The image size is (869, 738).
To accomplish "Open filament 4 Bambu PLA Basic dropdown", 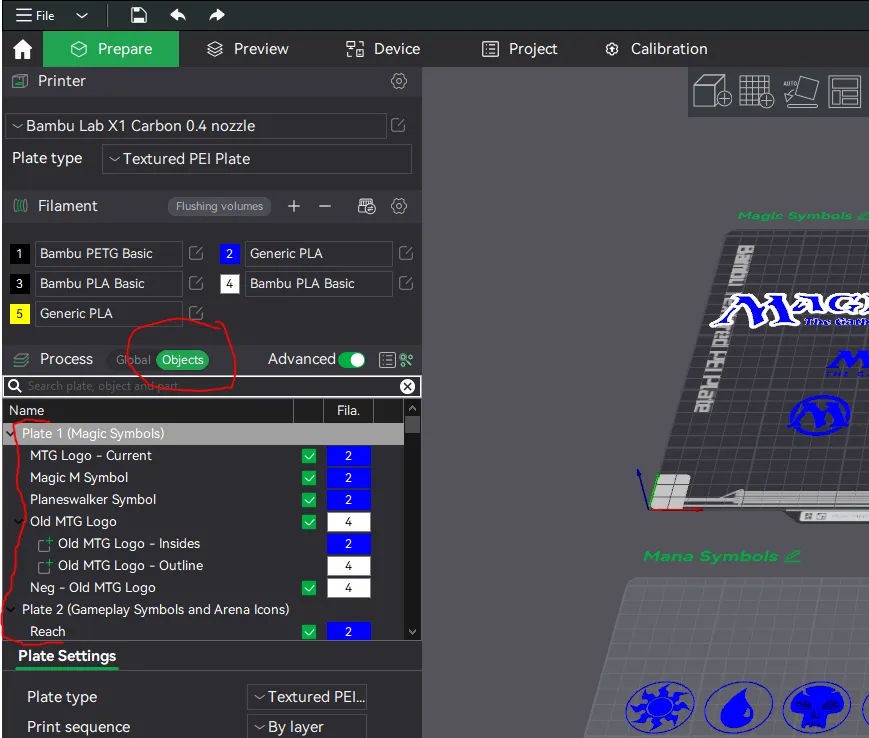I will click(x=319, y=284).
